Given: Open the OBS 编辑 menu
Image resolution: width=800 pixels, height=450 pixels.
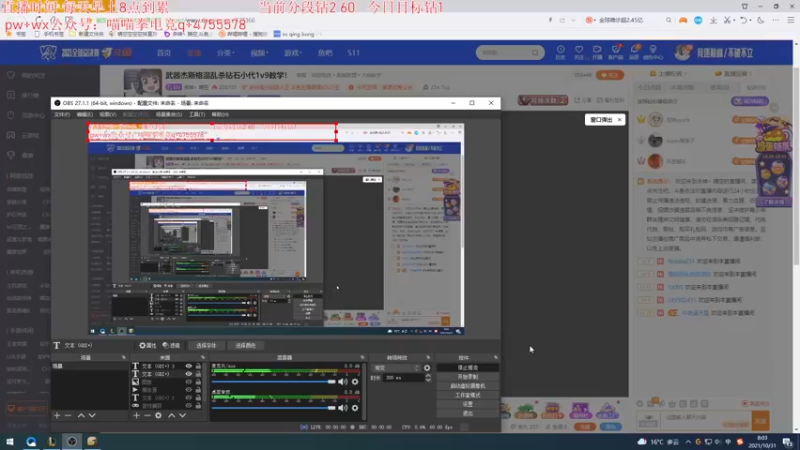Looking at the screenshot, I should point(85,115).
